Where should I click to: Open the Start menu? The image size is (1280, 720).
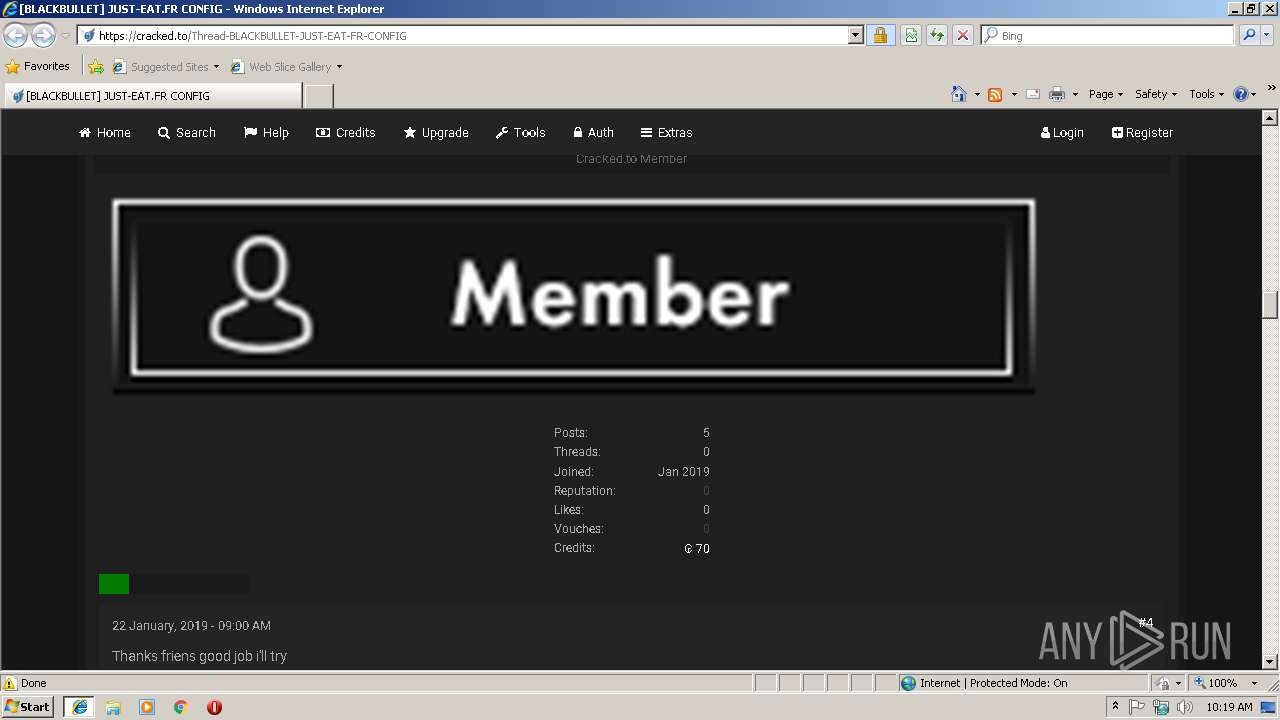point(28,707)
